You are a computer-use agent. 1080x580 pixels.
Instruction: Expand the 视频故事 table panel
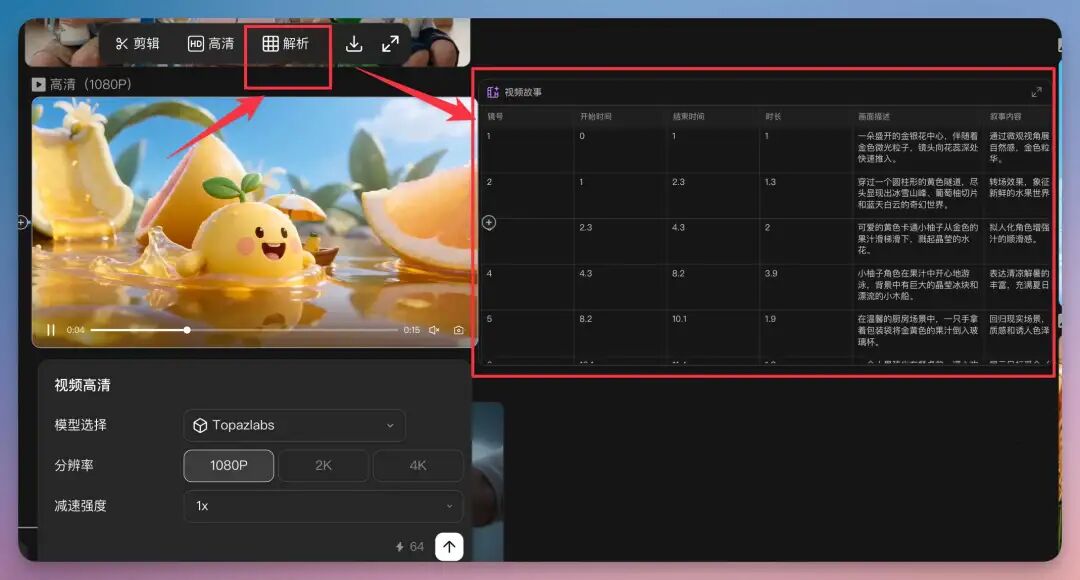(x=1036, y=92)
